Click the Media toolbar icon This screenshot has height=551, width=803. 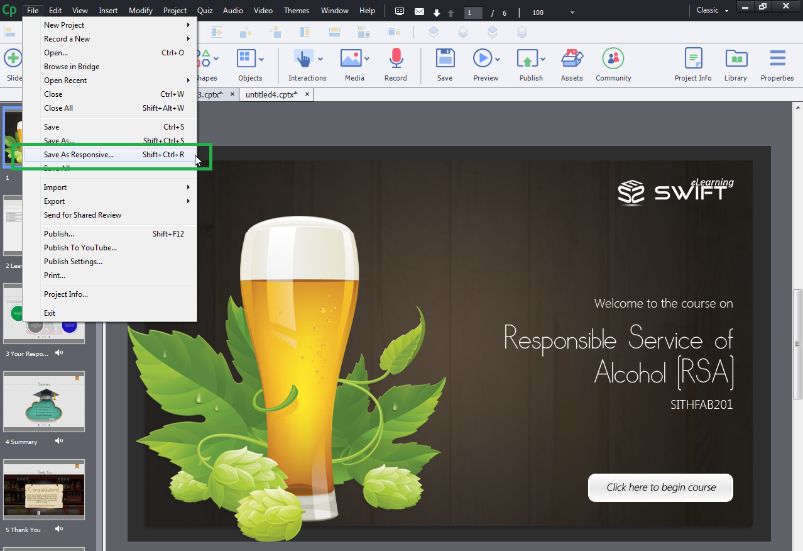pos(351,58)
